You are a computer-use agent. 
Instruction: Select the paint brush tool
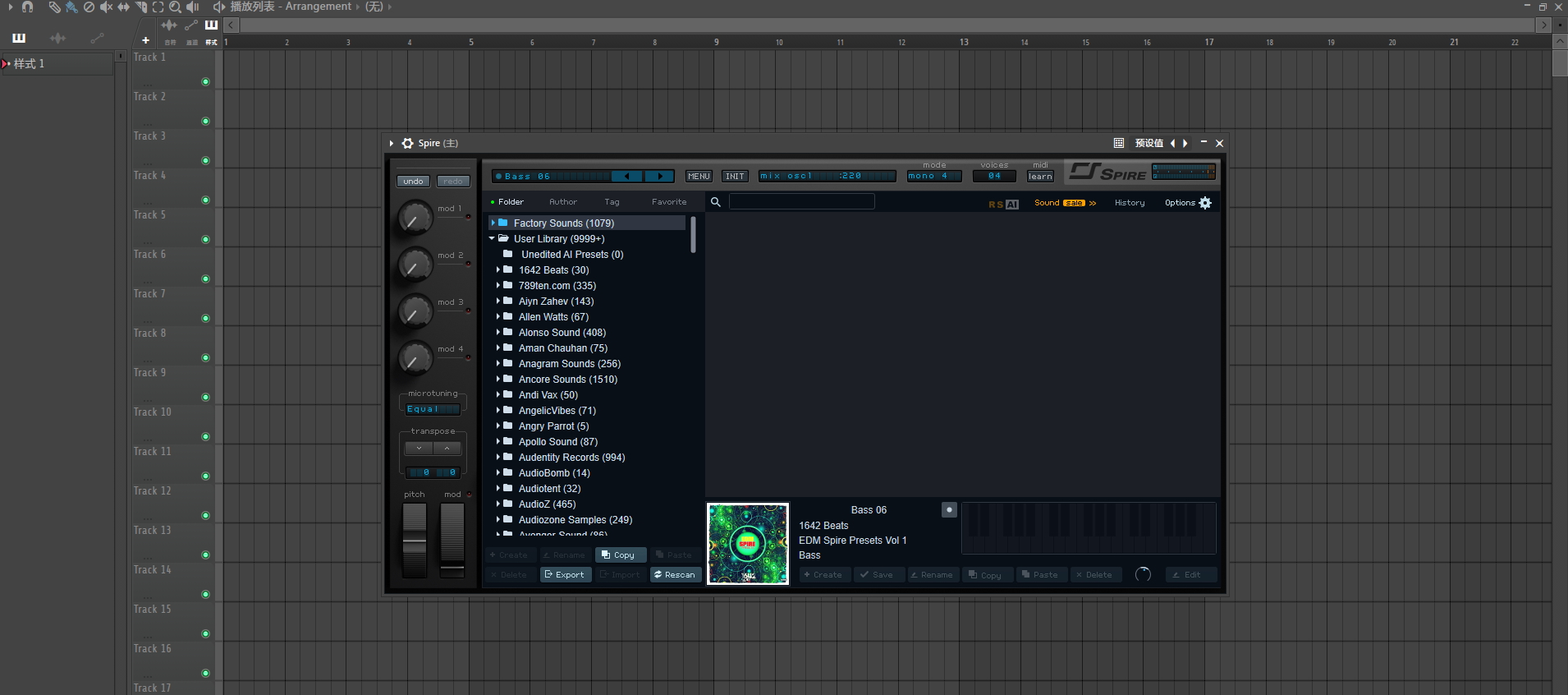71,7
